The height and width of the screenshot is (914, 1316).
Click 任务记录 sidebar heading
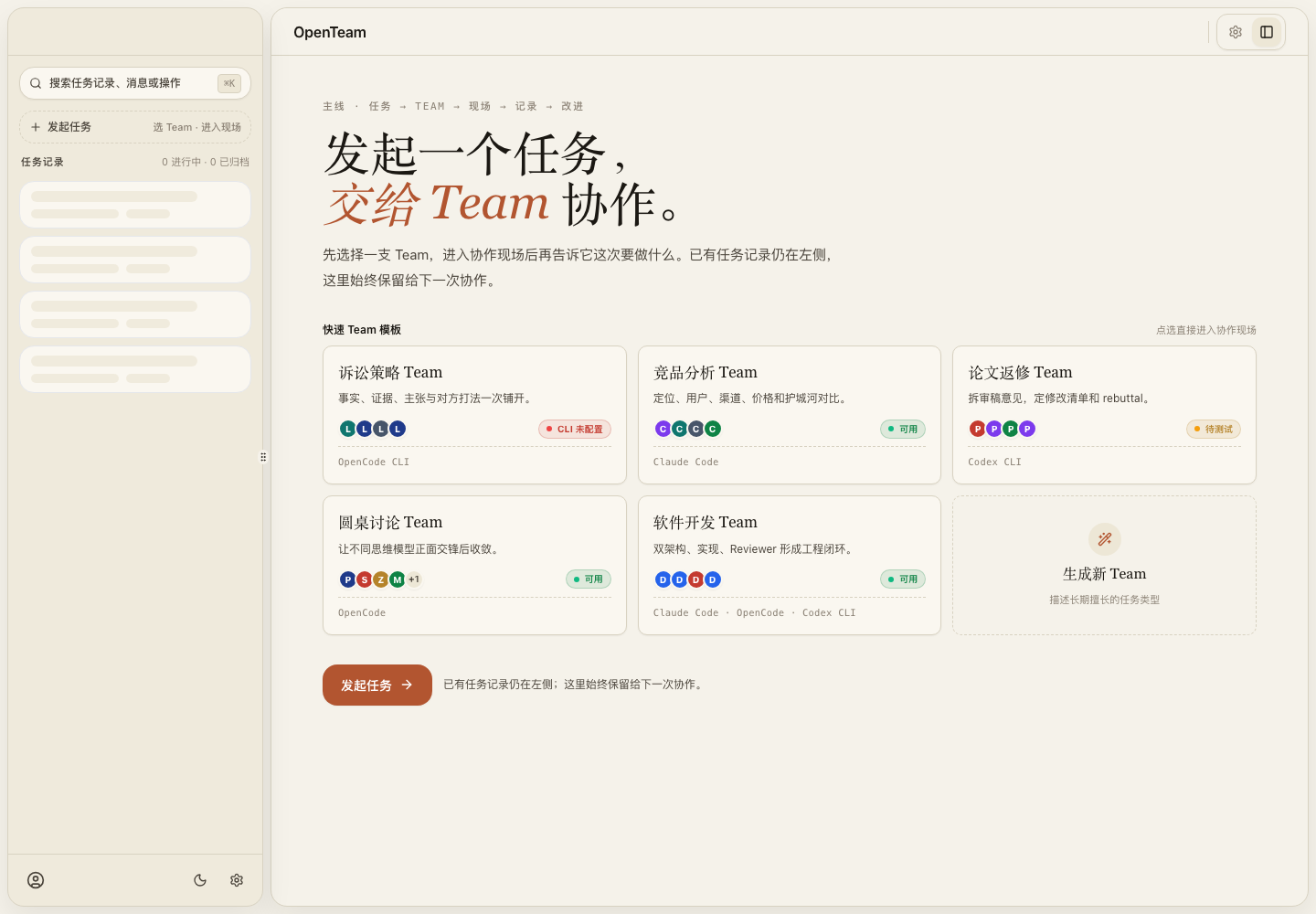[43, 162]
